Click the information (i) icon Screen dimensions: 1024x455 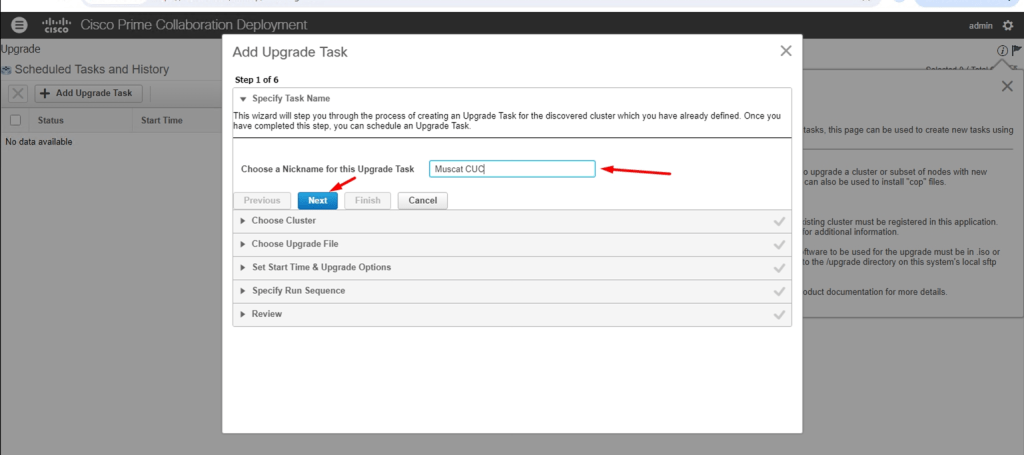click(x=1001, y=51)
